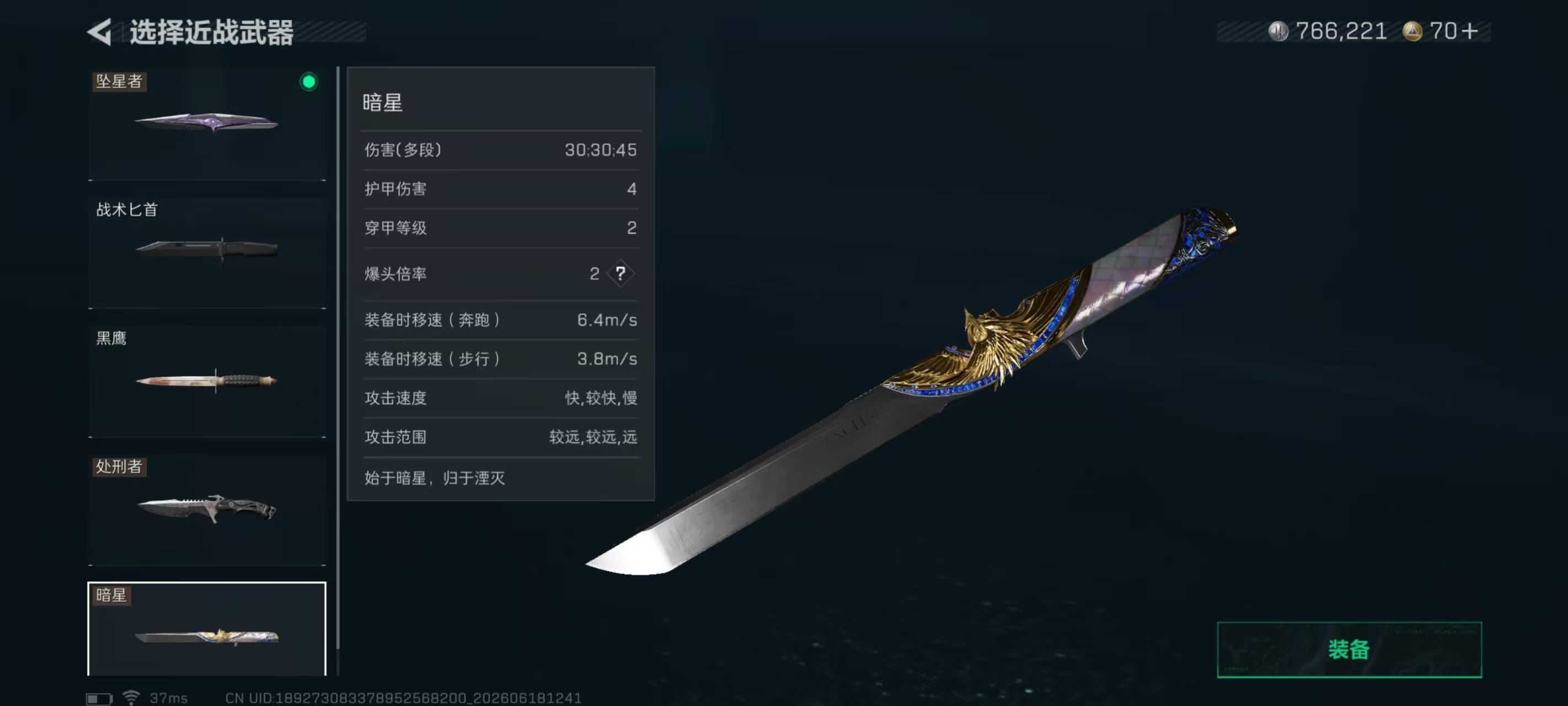Equip the weapon with 装备 button
The height and width of the screenshot is (706, 1568).
click(x=1349, y=649)
